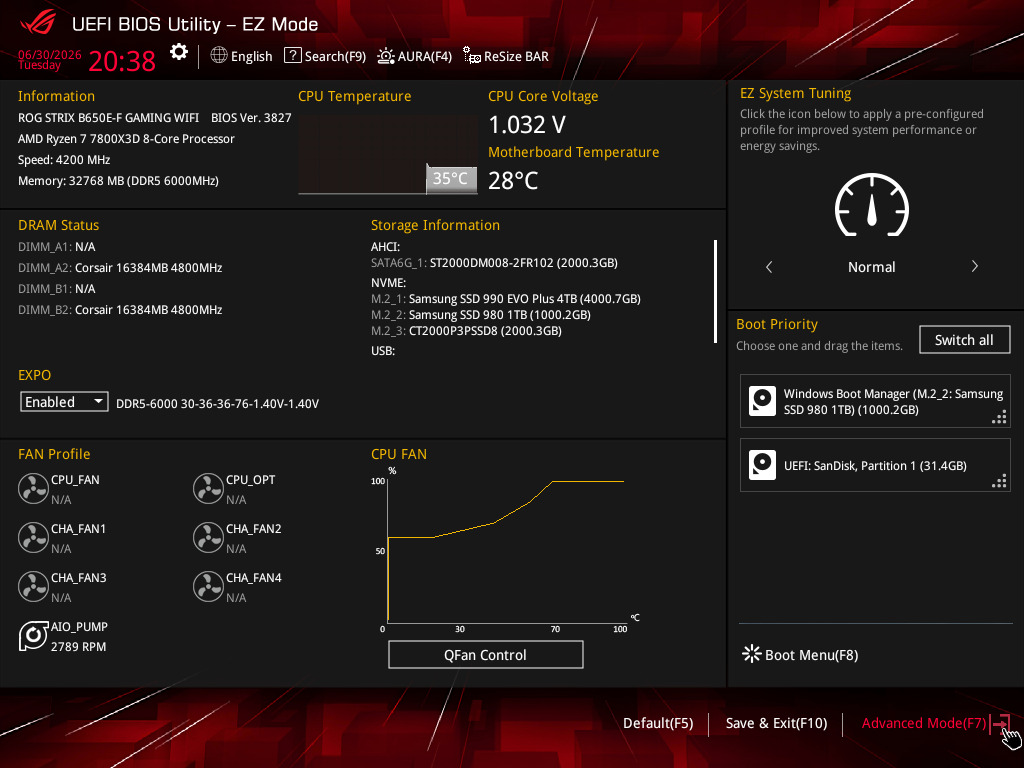Screen dimensions: 1024x768
Task: Click the Normal tuning profile label
Action: pos(872,266)
